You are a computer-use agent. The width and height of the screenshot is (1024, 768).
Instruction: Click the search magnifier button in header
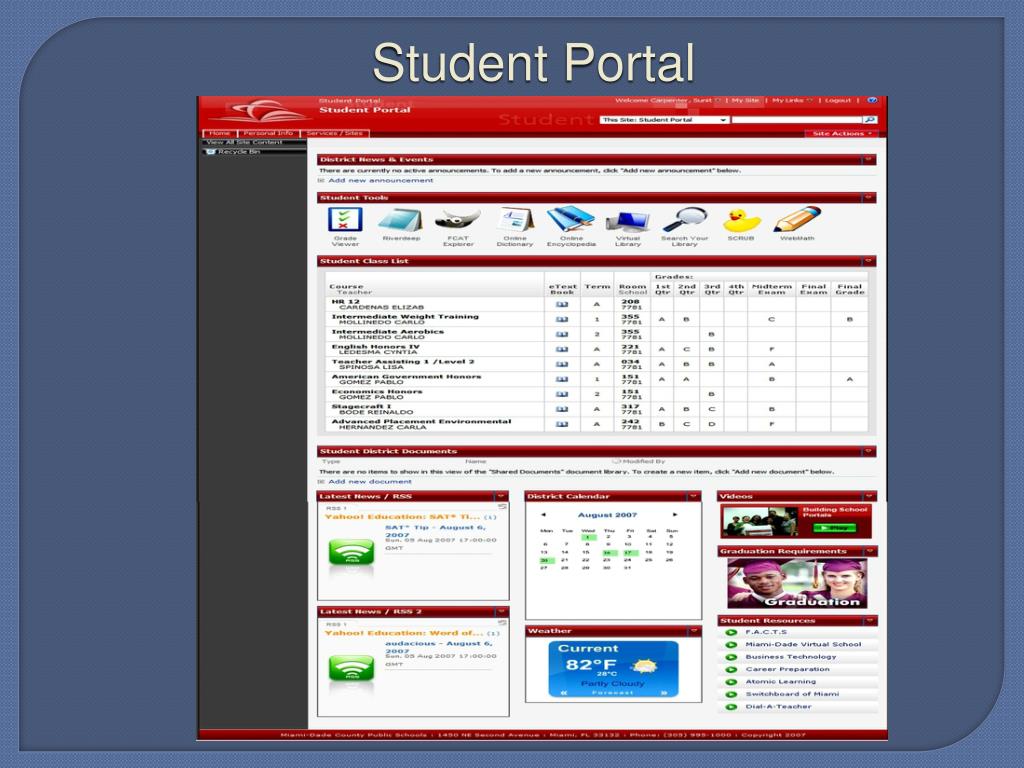(869, 120)
